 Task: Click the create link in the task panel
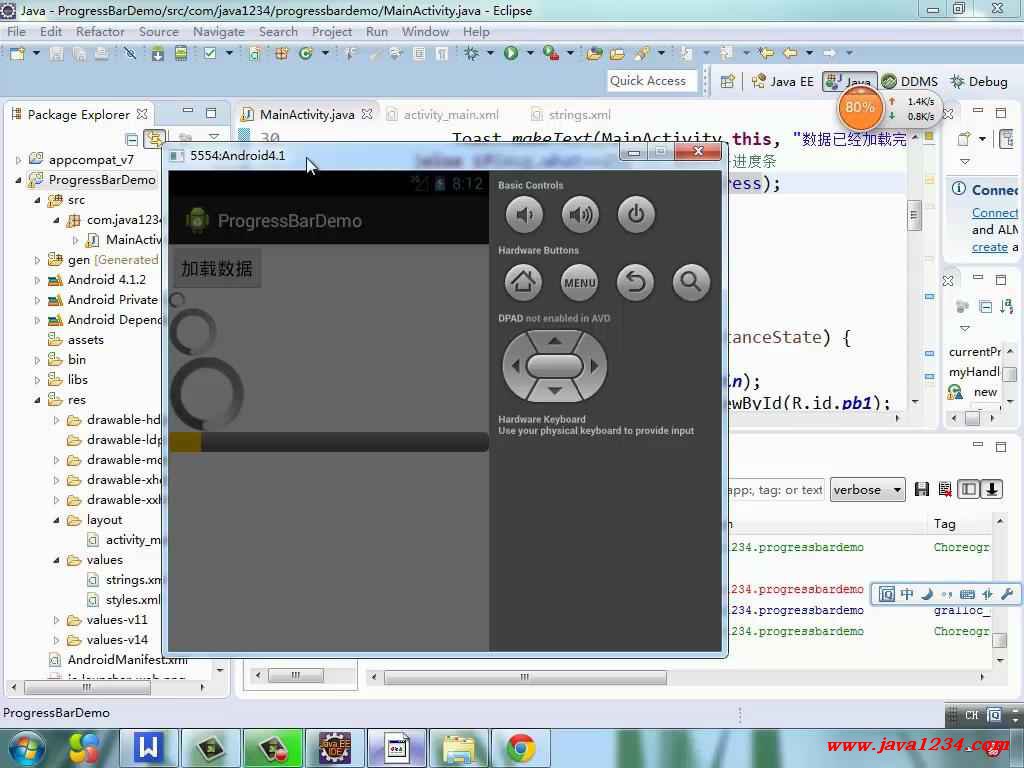click(989, 248)
